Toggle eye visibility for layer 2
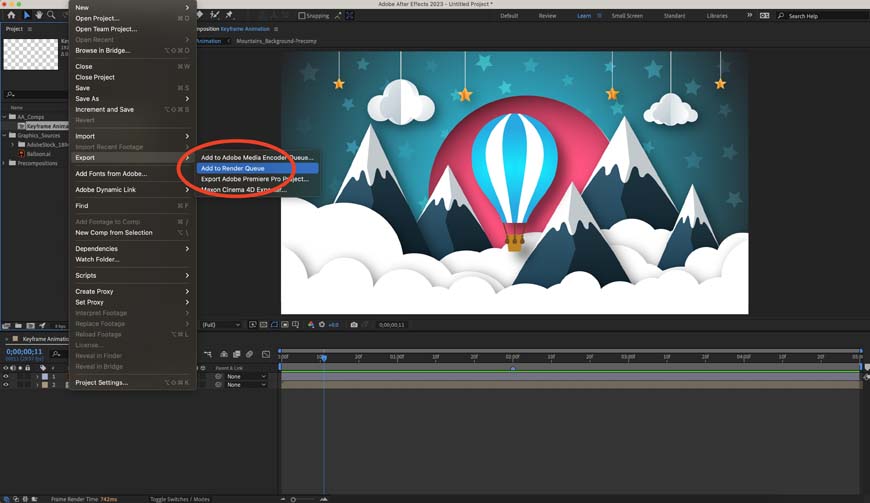Screen dimensions: 870x503 6,384
